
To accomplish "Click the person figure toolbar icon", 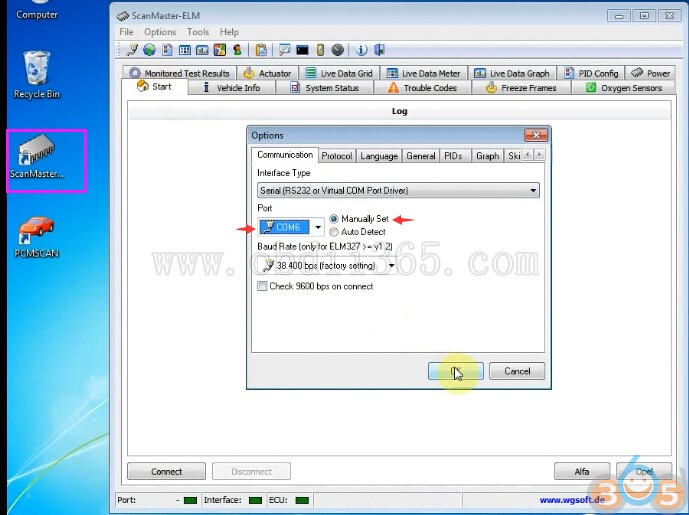I will click(x=237, y=50).
